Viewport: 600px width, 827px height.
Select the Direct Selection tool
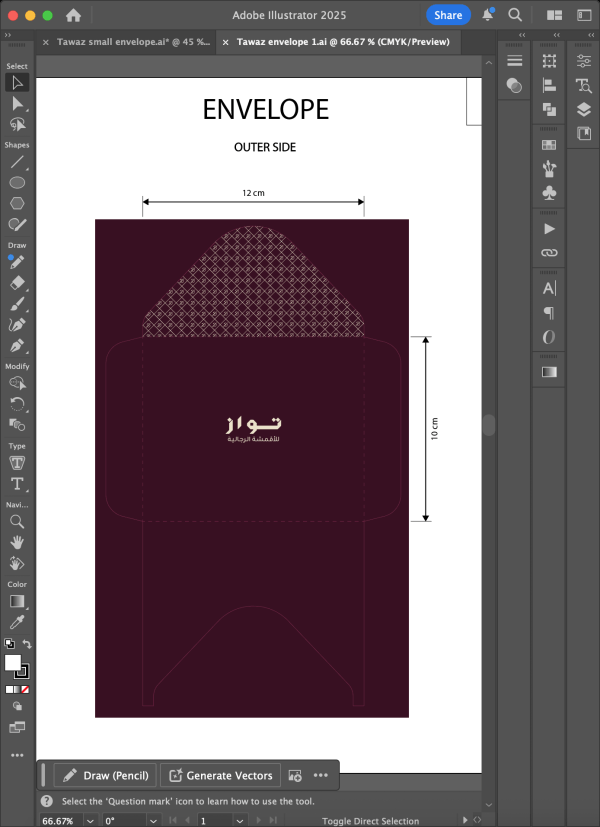tap(17, 103)
